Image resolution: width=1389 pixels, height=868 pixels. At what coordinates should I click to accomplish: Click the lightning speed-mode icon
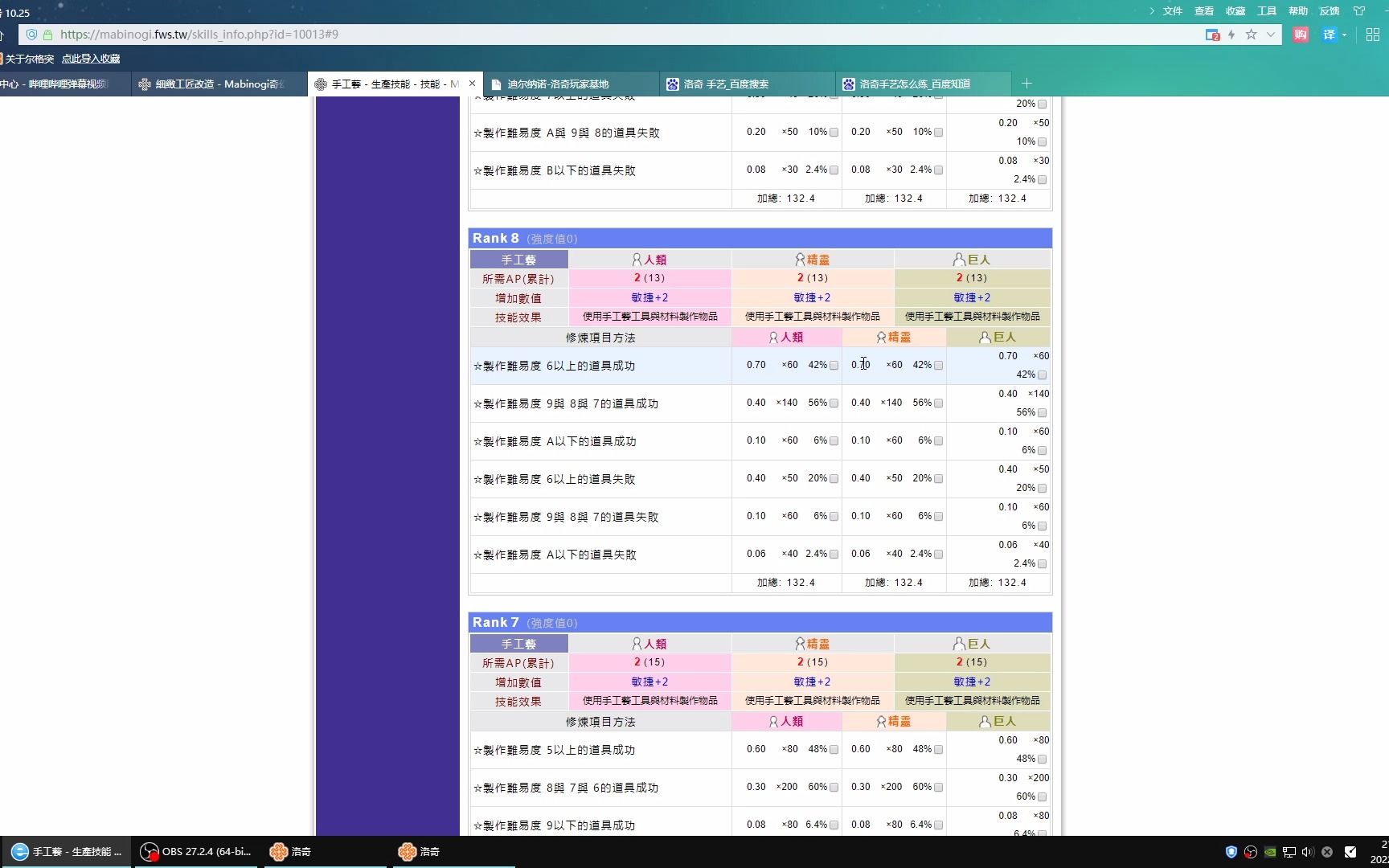(x=1231, y=35)
